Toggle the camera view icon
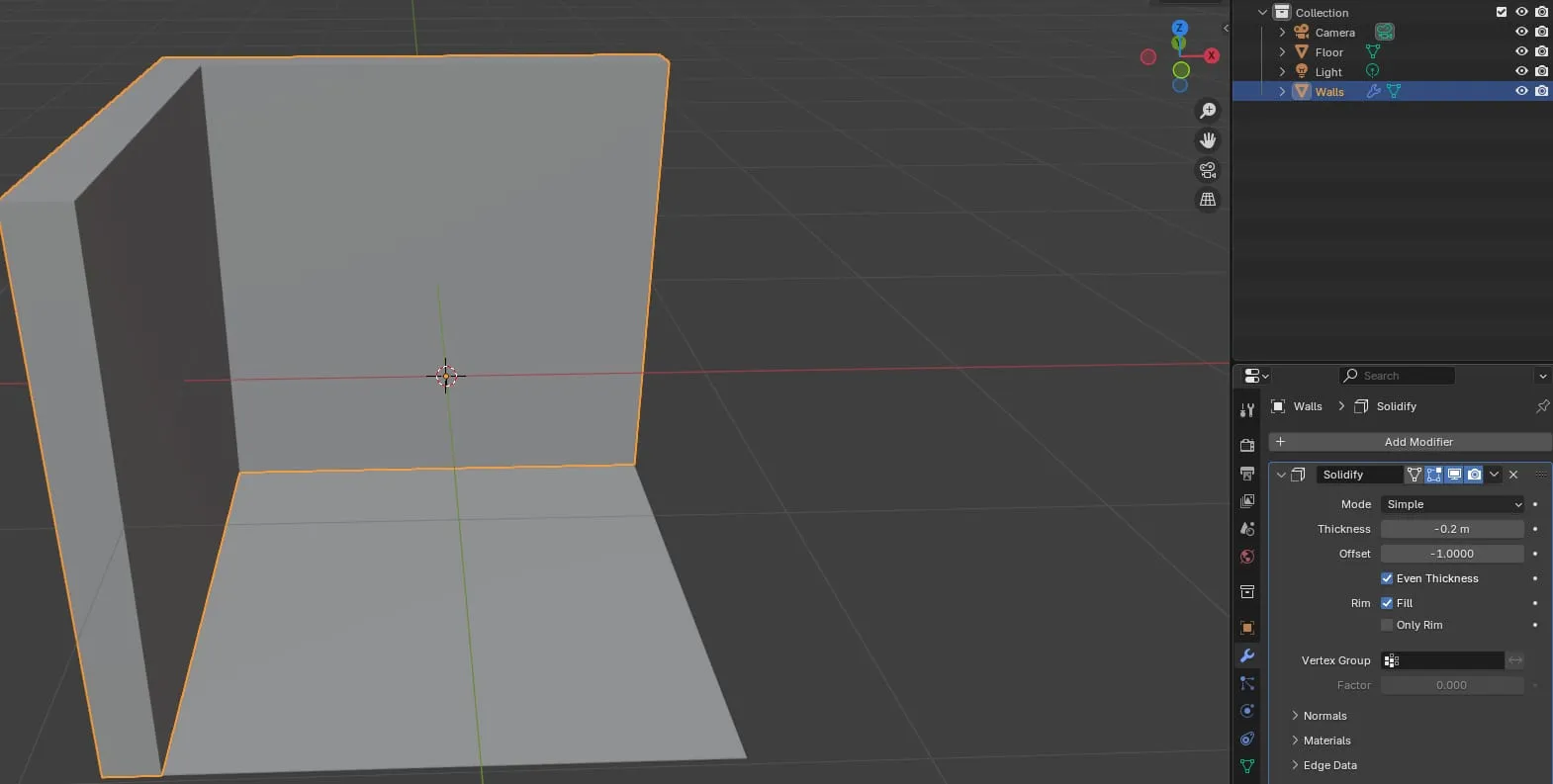Viewport: 1553px width, 784px height. [1208, 170]
